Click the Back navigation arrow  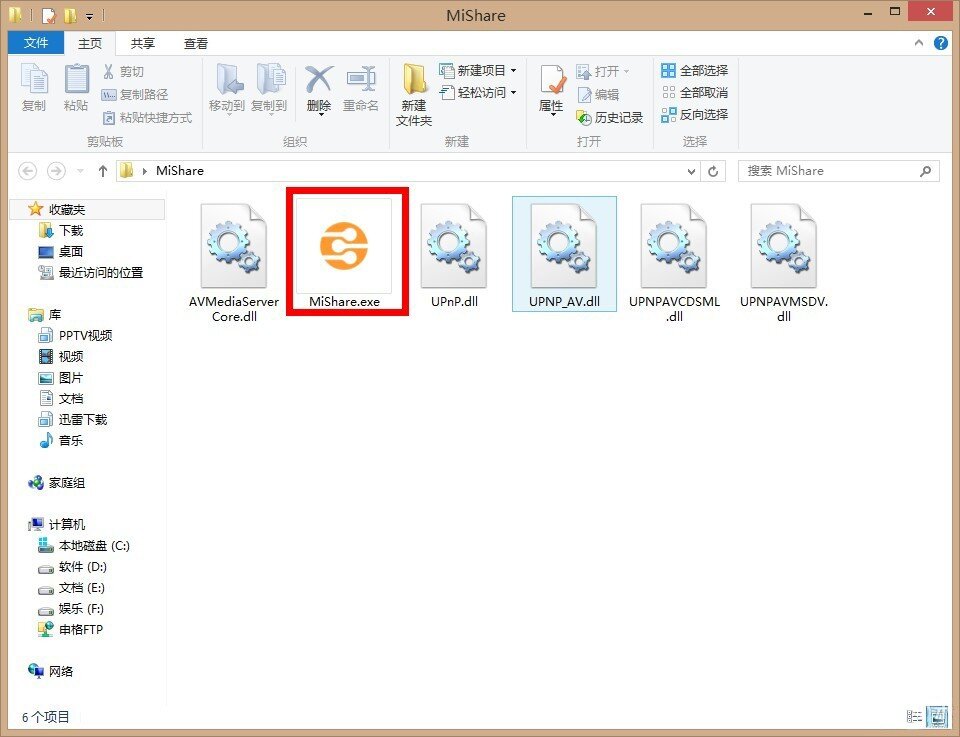[28, 171]
